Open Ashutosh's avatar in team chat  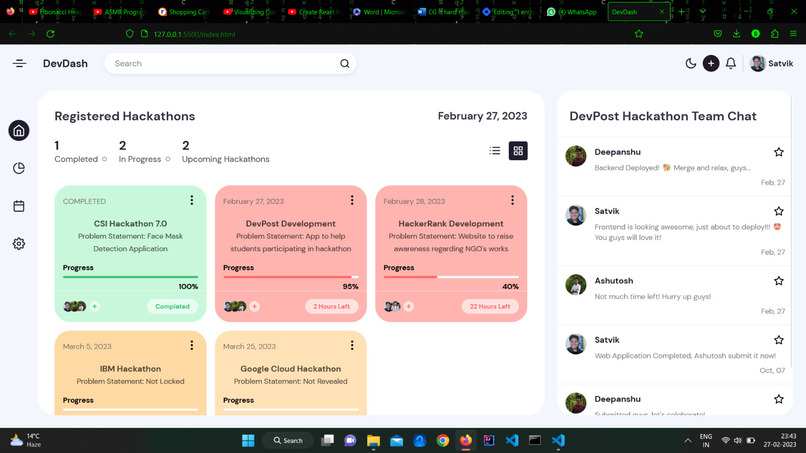[576, 285]
